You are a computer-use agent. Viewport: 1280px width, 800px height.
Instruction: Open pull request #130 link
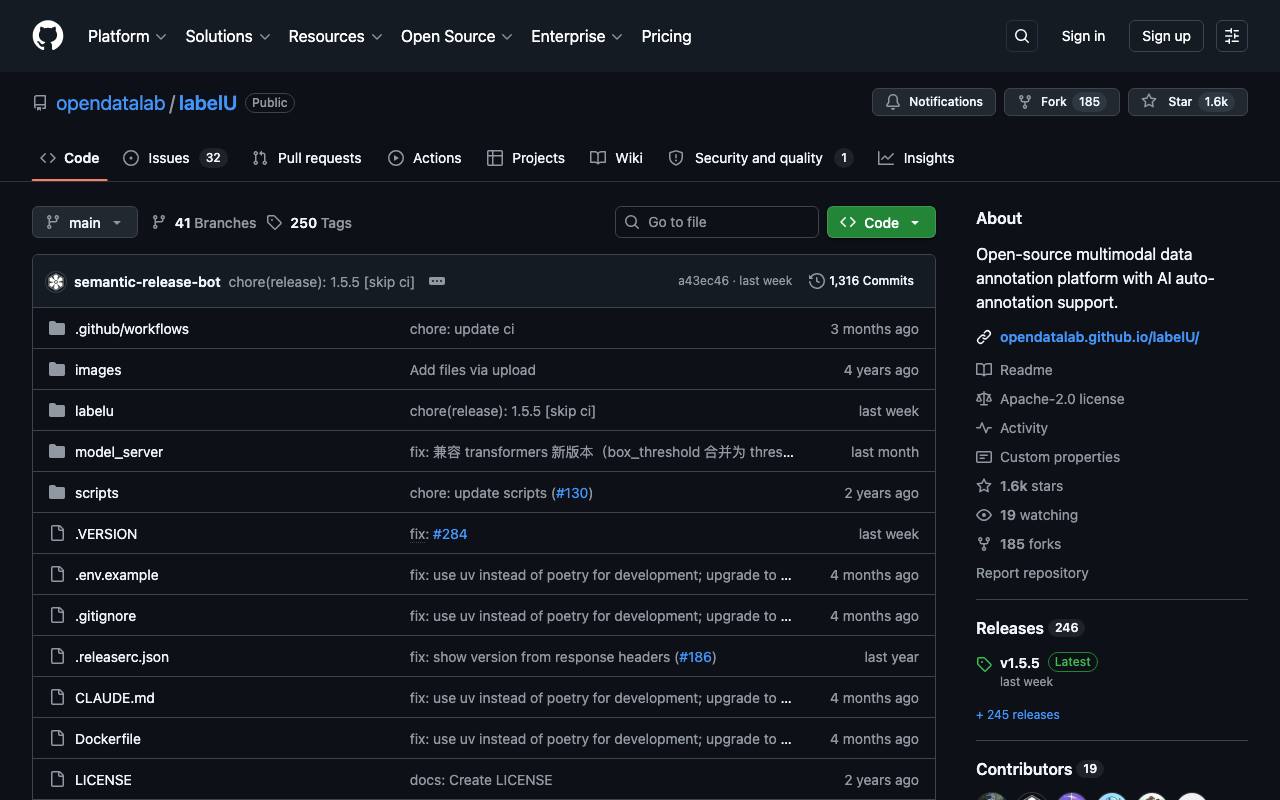point(572,493)
